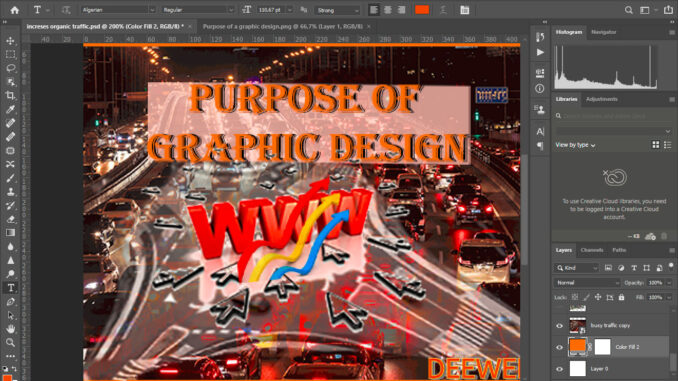Screen dimensions: 678x381
Task: Toggle layer filtering on/off switch
Action: tap(671, 266)
